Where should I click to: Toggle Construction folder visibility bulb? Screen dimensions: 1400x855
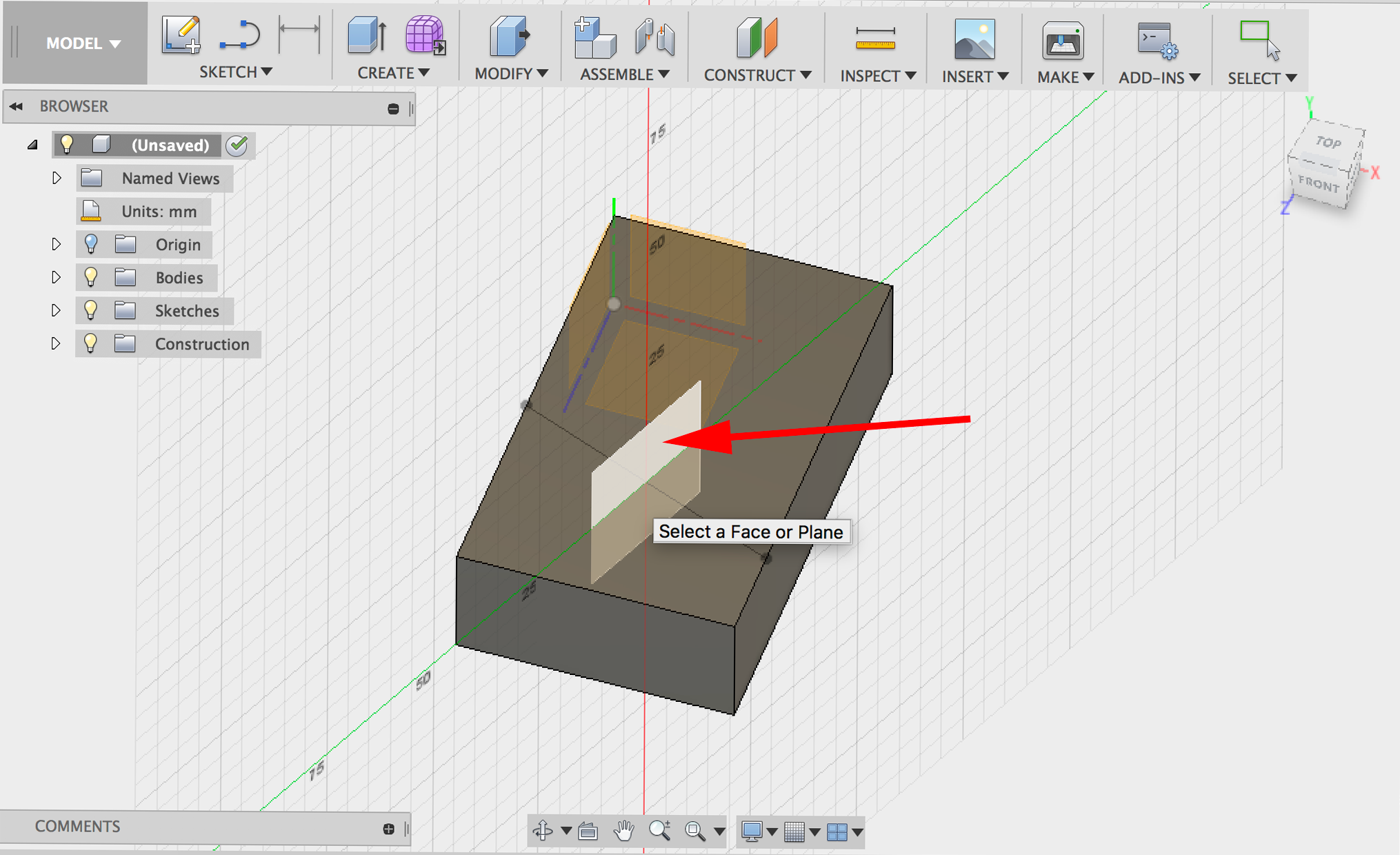click(x=90, y=343)
